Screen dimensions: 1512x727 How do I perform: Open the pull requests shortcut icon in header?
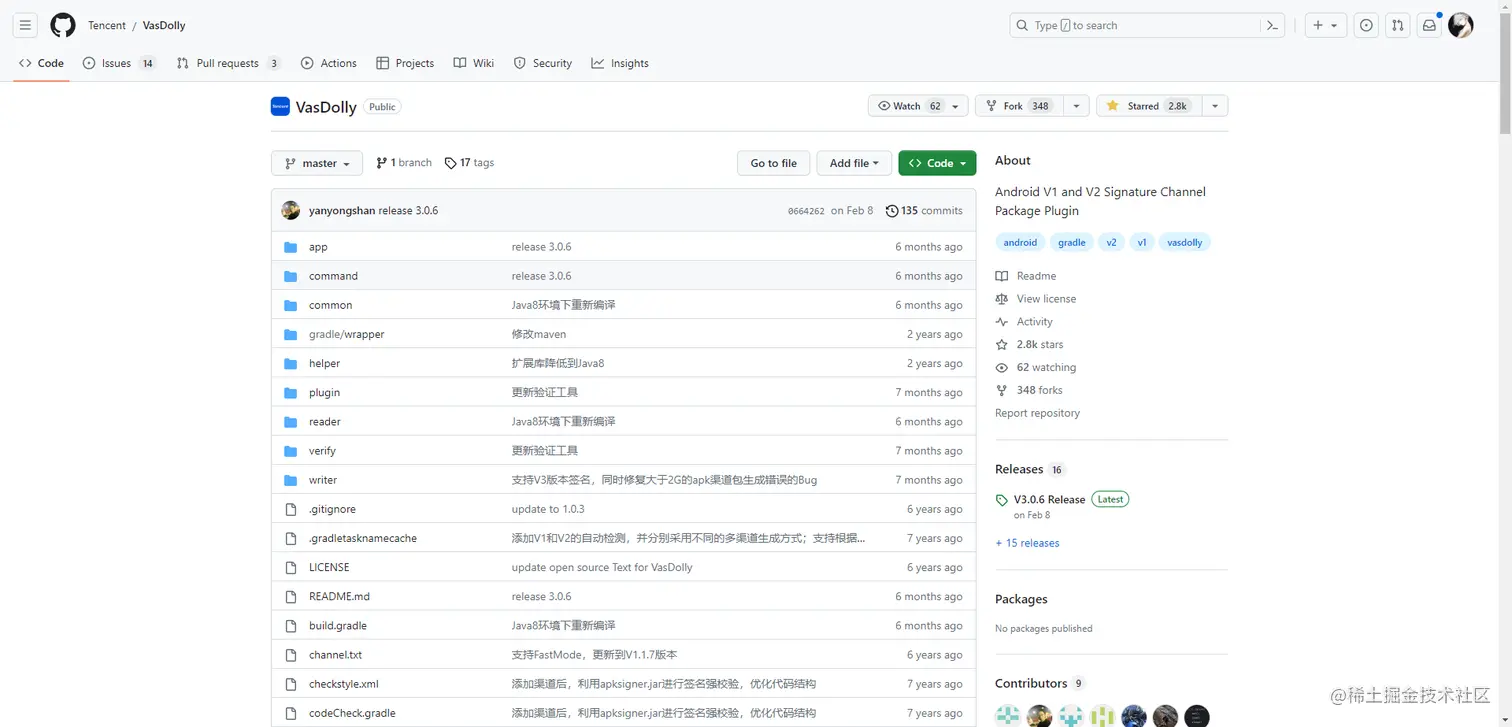tap(1397, 25)
